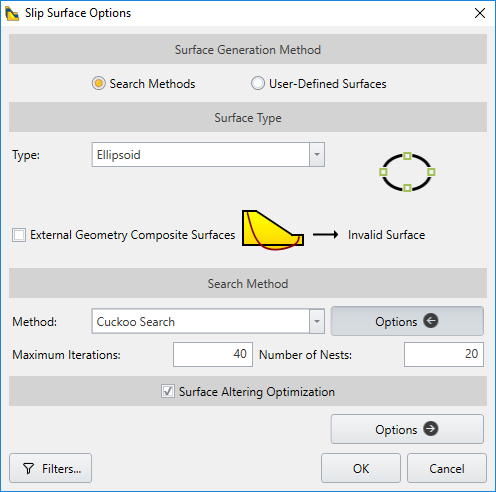Image resolution: width=496 pixels, height=492 pixels.
Task: Click the yellow invalid surface slope diagram
Action: click(273, 230)
